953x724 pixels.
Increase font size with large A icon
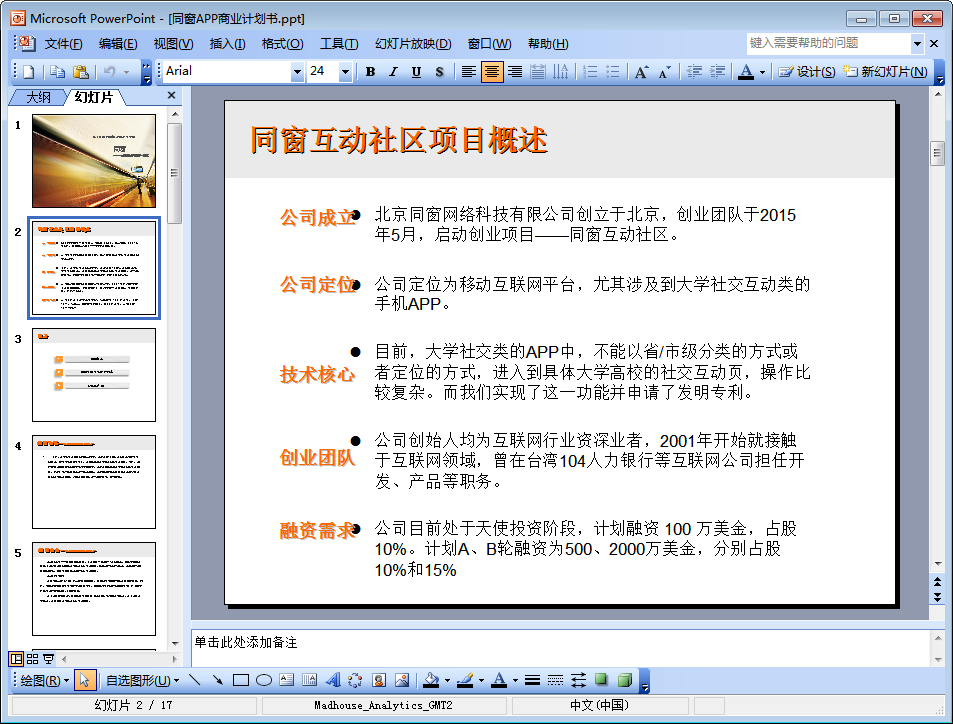click(x=641, y=72)
